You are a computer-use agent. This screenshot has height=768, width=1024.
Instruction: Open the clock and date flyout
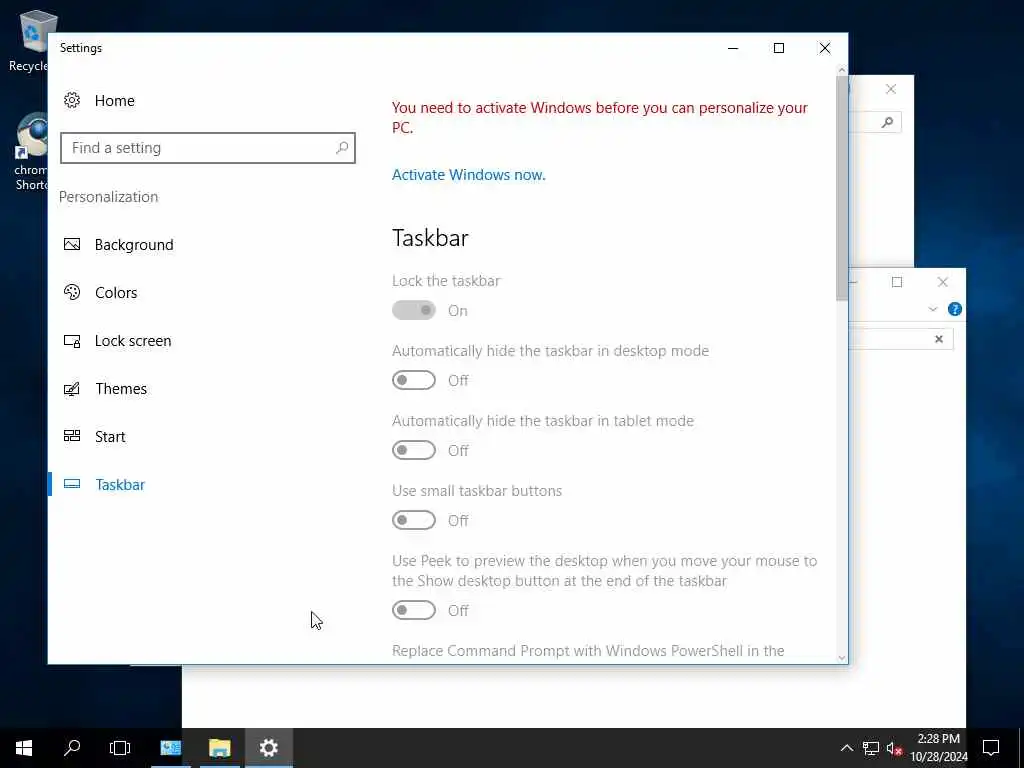pyautogui.click(x=938, y=748)
